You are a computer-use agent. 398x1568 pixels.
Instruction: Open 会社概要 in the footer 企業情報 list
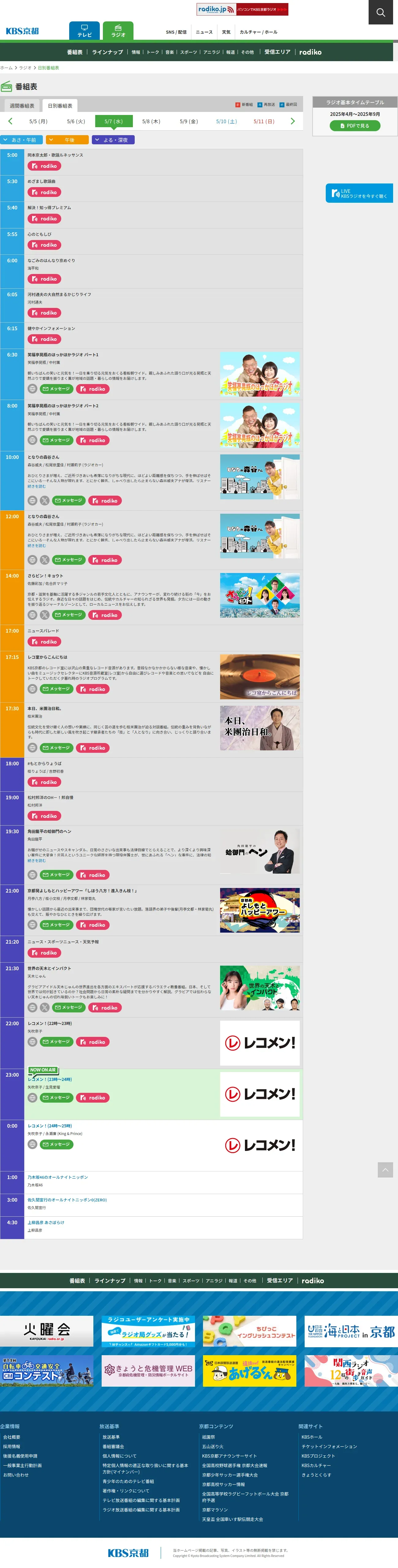click(12, 1437)
